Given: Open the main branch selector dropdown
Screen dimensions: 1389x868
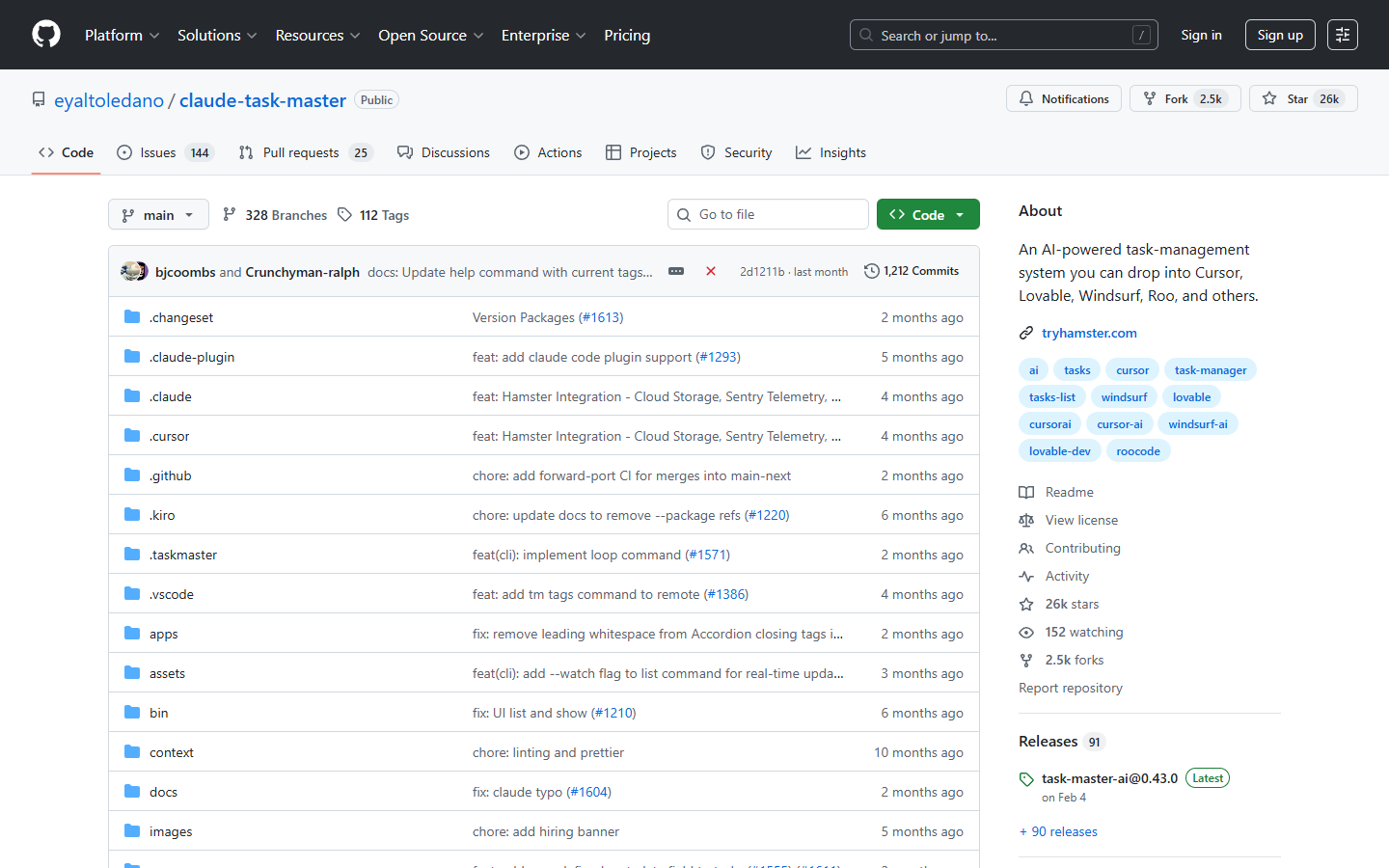Looking at the screenshot, I should click(x=158, y=214).
